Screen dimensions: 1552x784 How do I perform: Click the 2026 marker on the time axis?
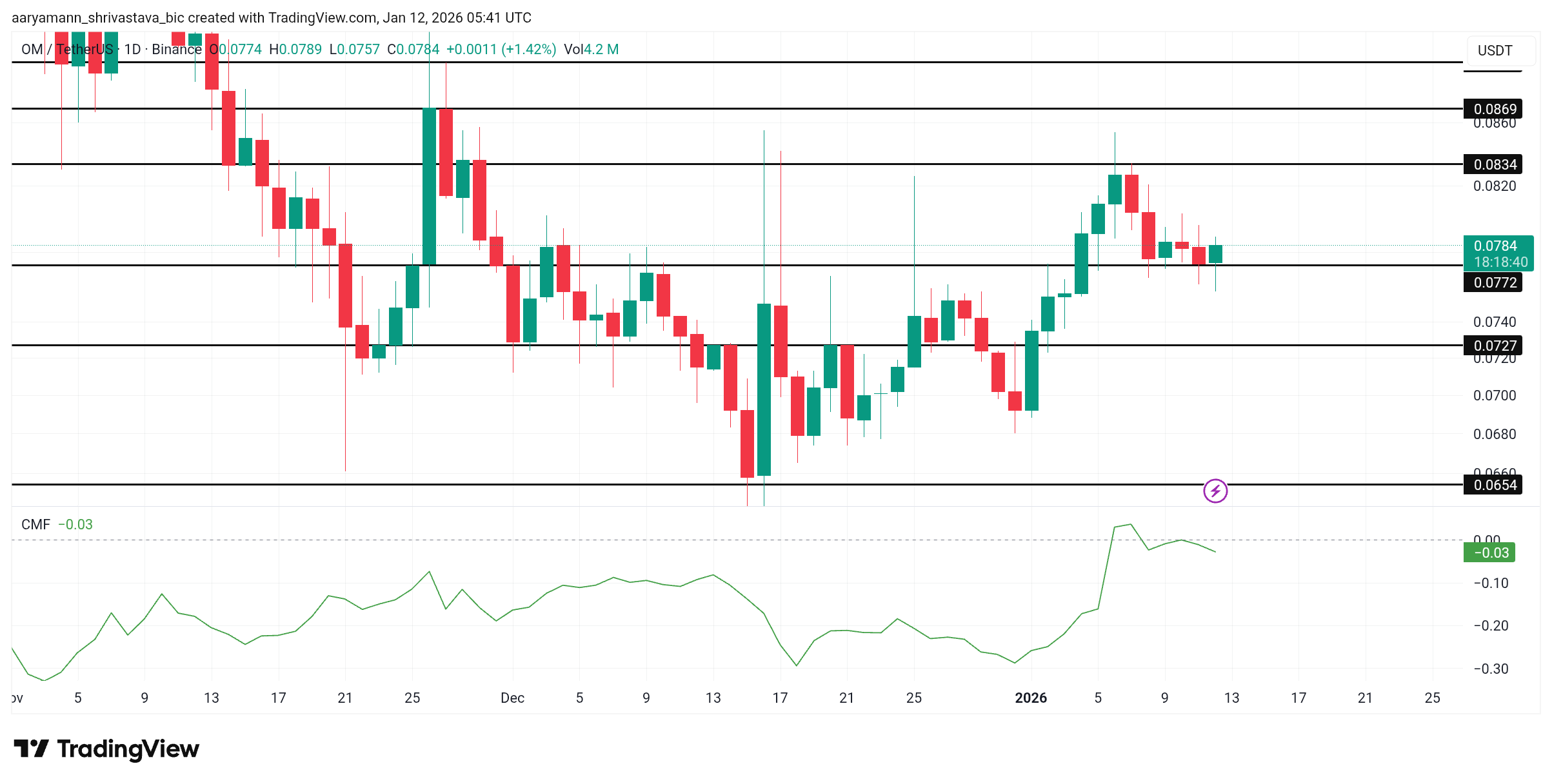click(x=1031, y=697)
